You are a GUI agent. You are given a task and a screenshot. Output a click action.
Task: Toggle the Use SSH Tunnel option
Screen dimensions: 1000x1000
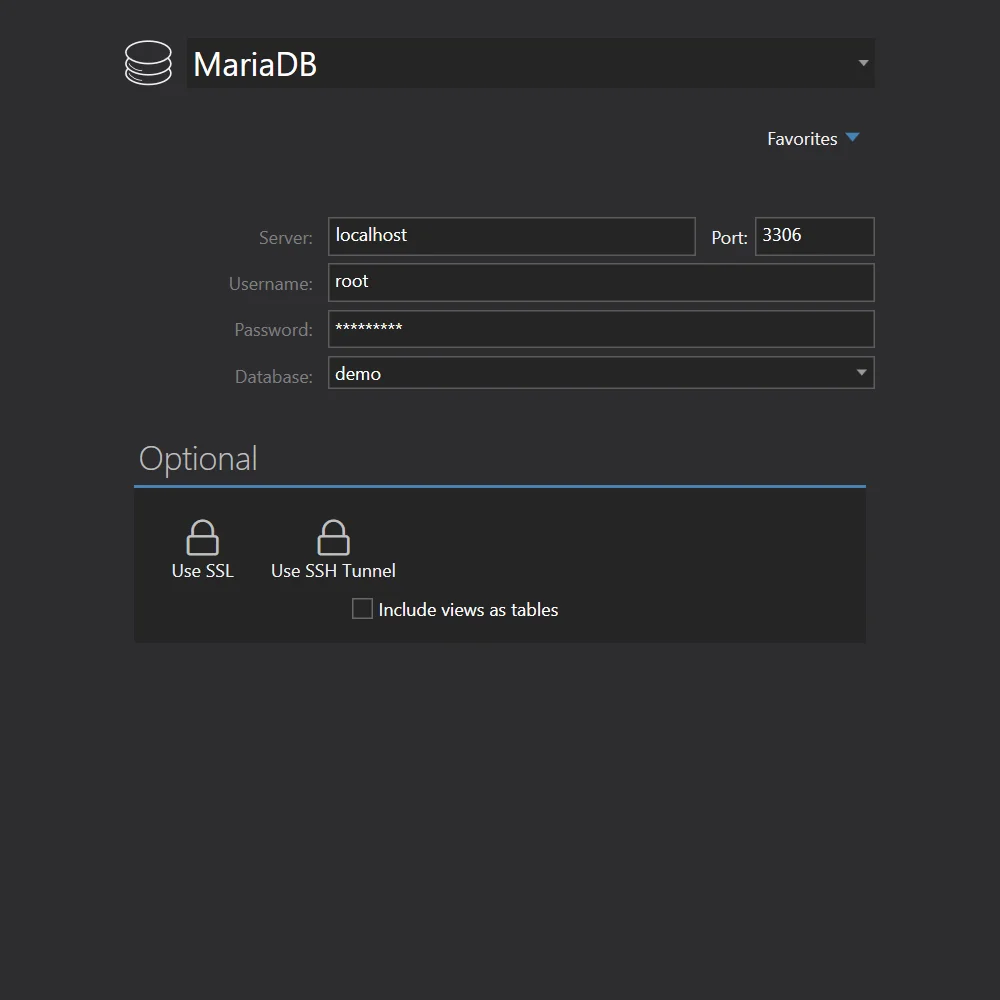333,548
